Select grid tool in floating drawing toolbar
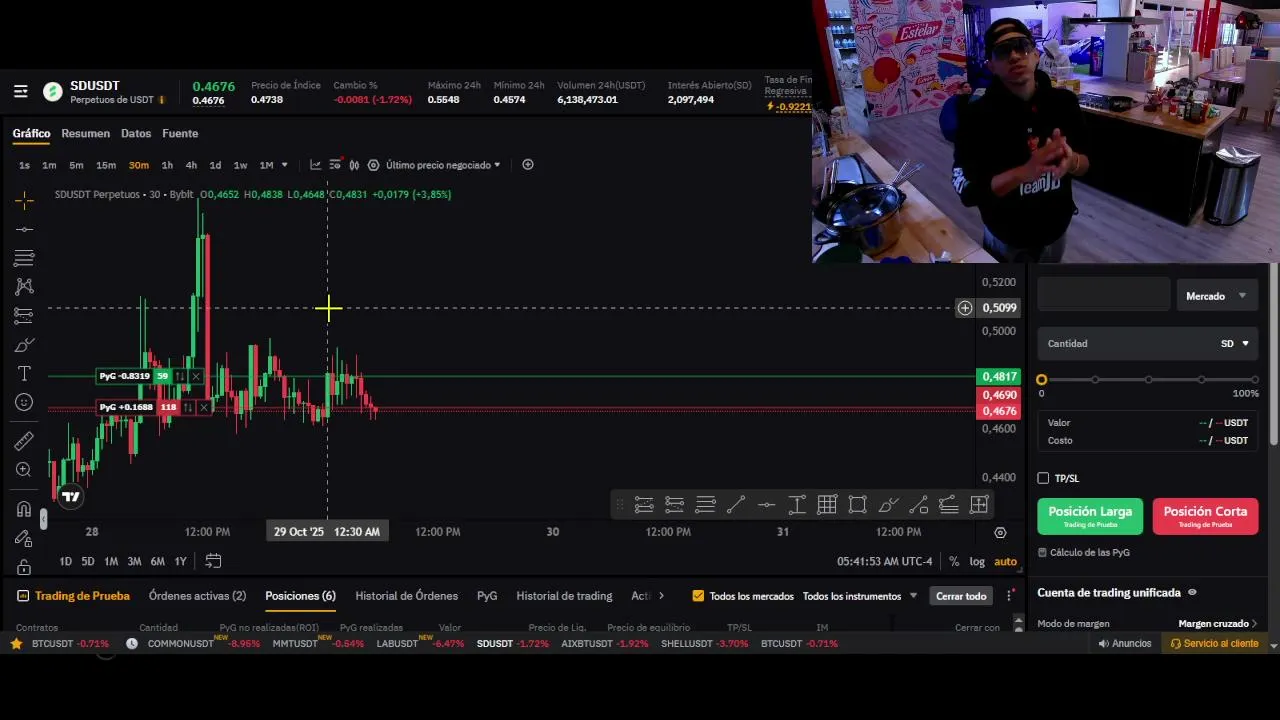Image resolution: width=1280 pixels, height=720 pixels. (x=827, y=505)
